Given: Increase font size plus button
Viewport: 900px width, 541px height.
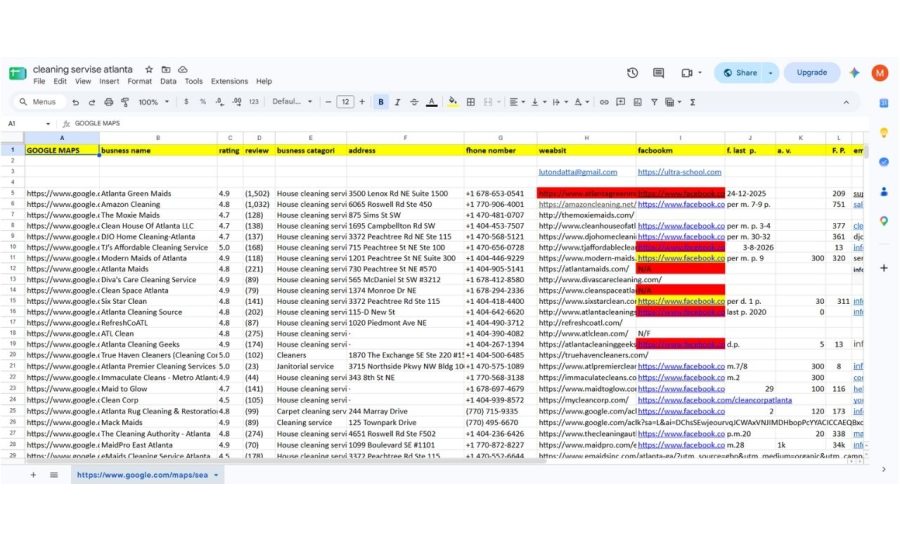Looking at the screenshot, I should 362,102.
